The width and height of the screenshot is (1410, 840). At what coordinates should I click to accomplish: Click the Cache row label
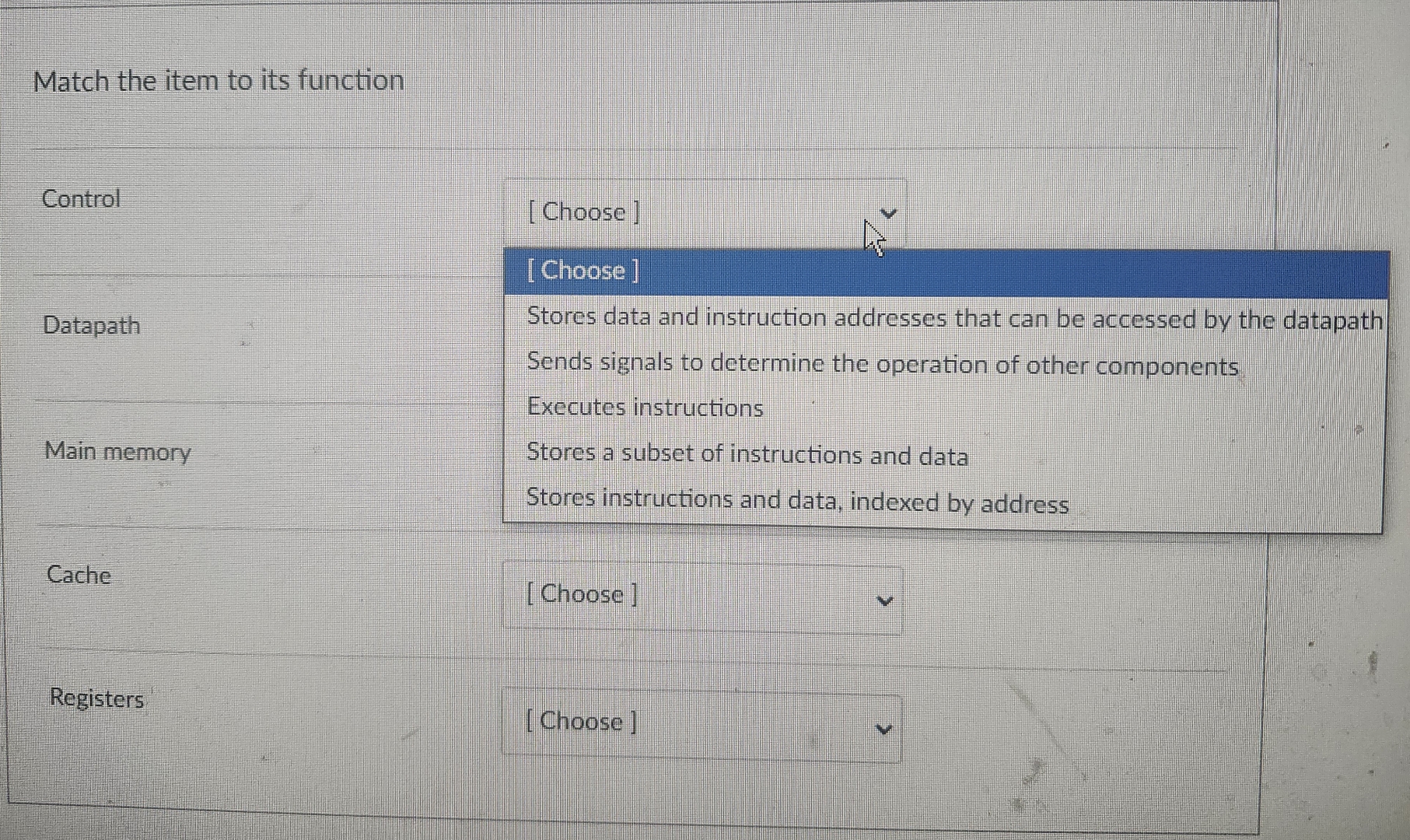77,576
